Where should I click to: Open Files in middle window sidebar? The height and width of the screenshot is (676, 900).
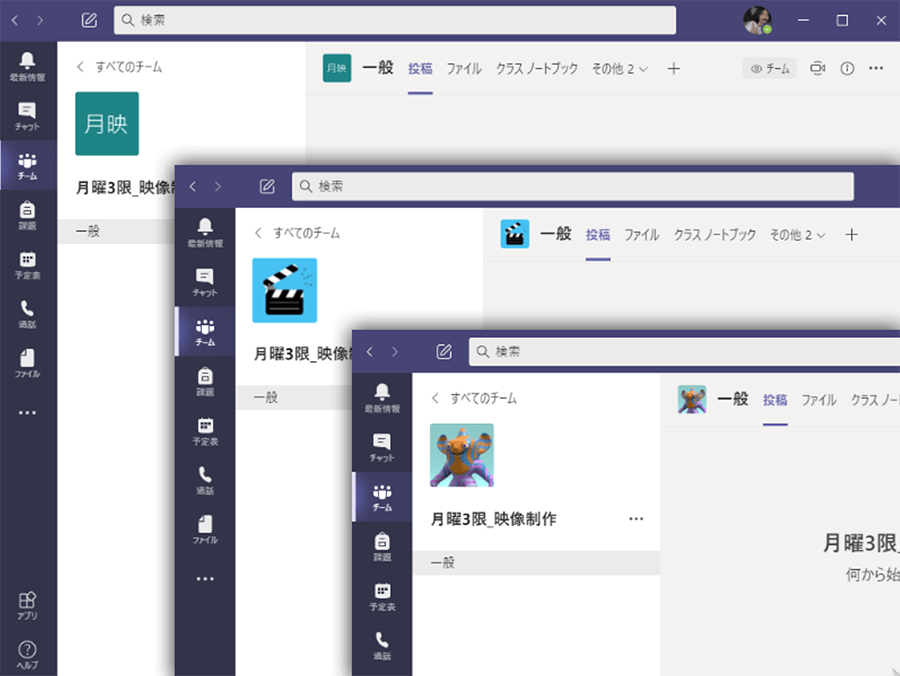(x=205, y=529)
